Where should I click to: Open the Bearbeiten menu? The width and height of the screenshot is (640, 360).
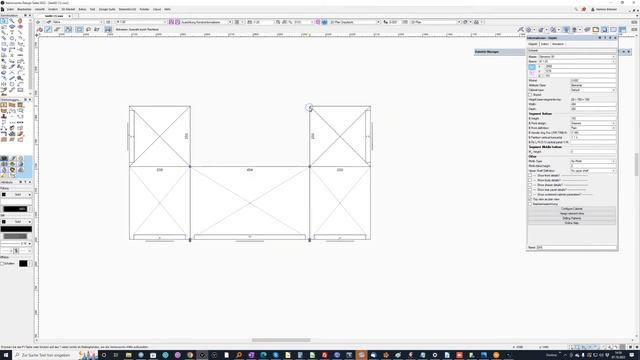[x=24, y=9]
